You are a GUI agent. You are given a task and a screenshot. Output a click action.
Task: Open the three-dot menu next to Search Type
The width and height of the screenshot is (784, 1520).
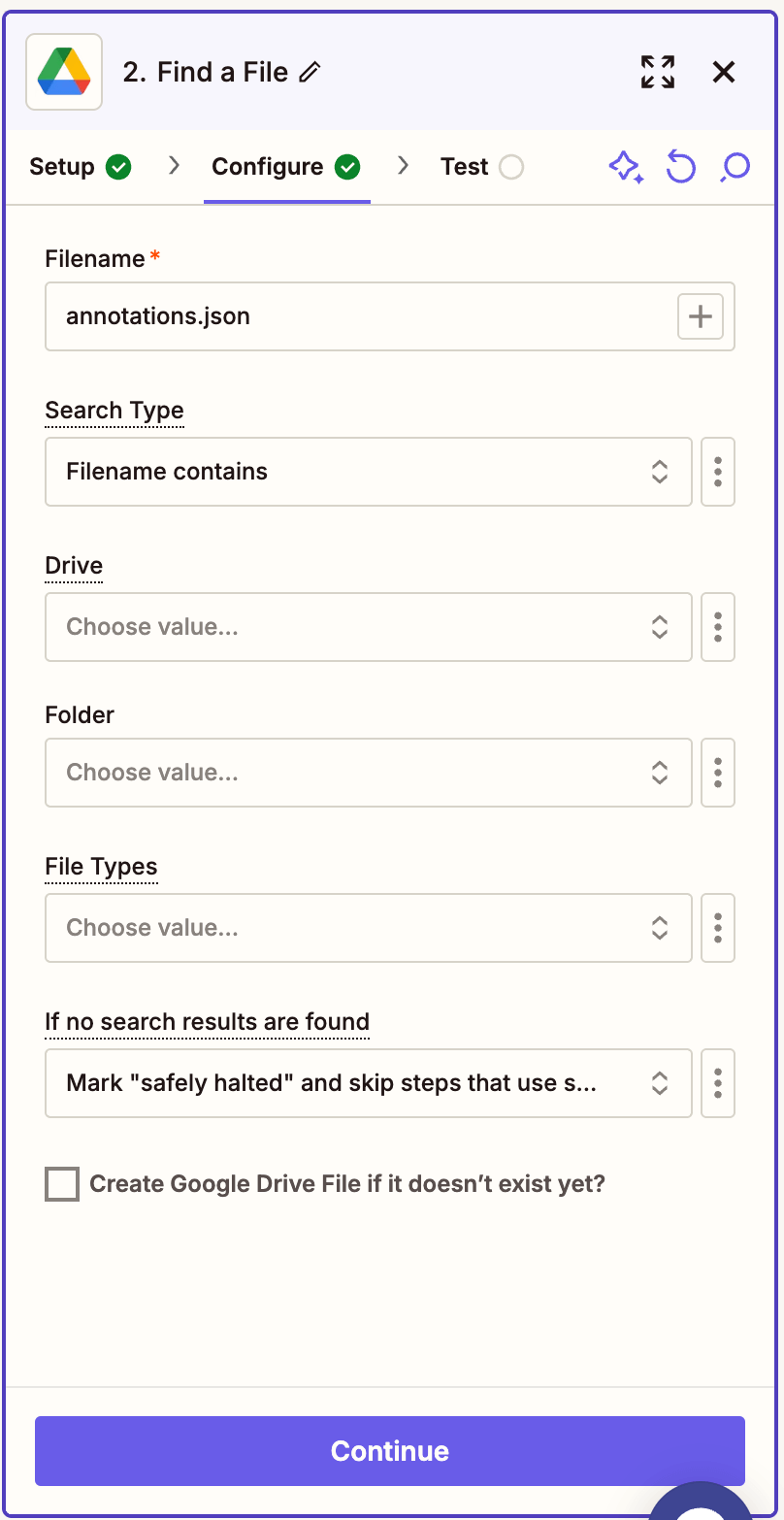(x=718, y=472)
